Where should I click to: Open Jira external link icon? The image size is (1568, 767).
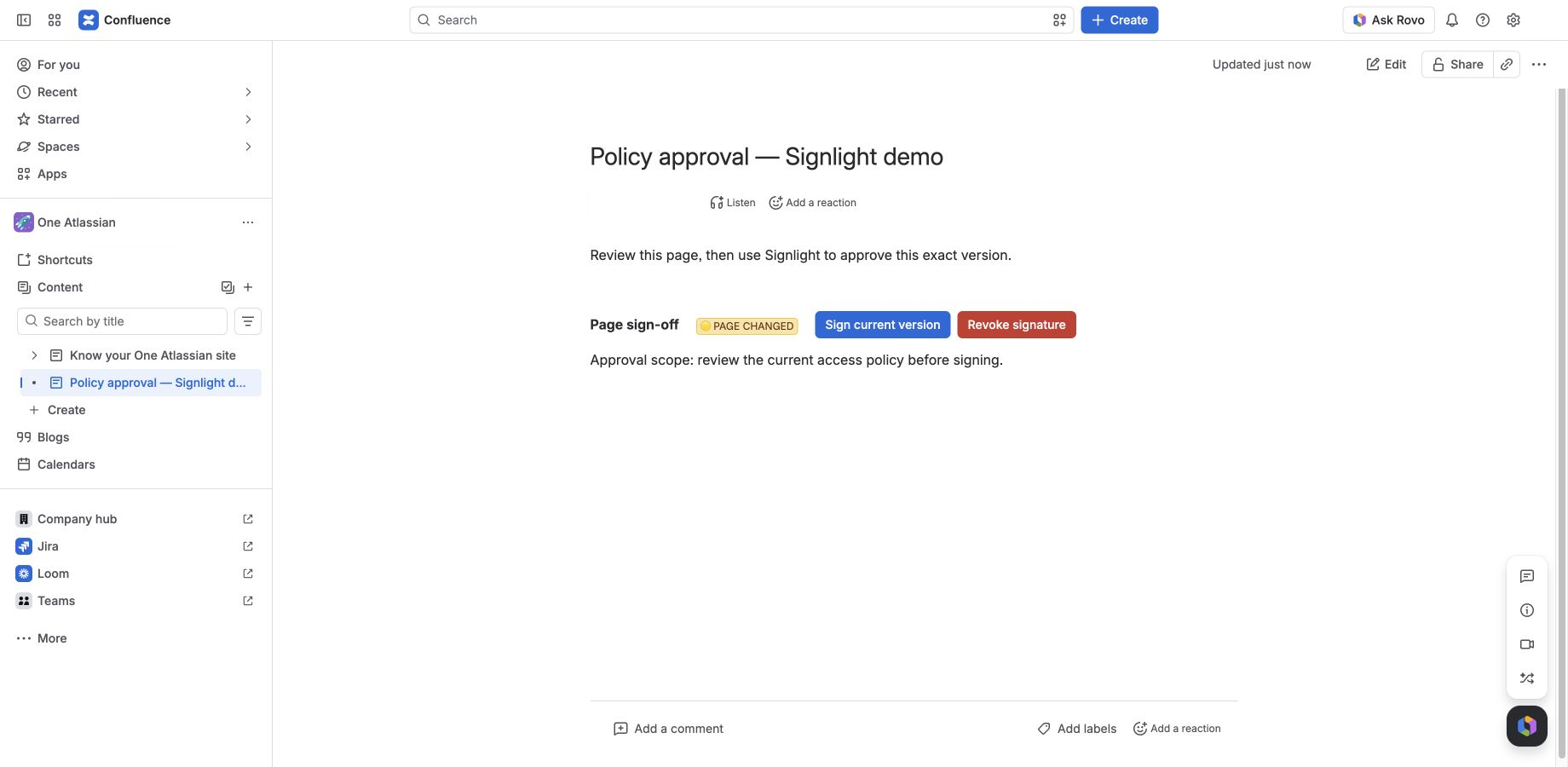tap(248, 546)
